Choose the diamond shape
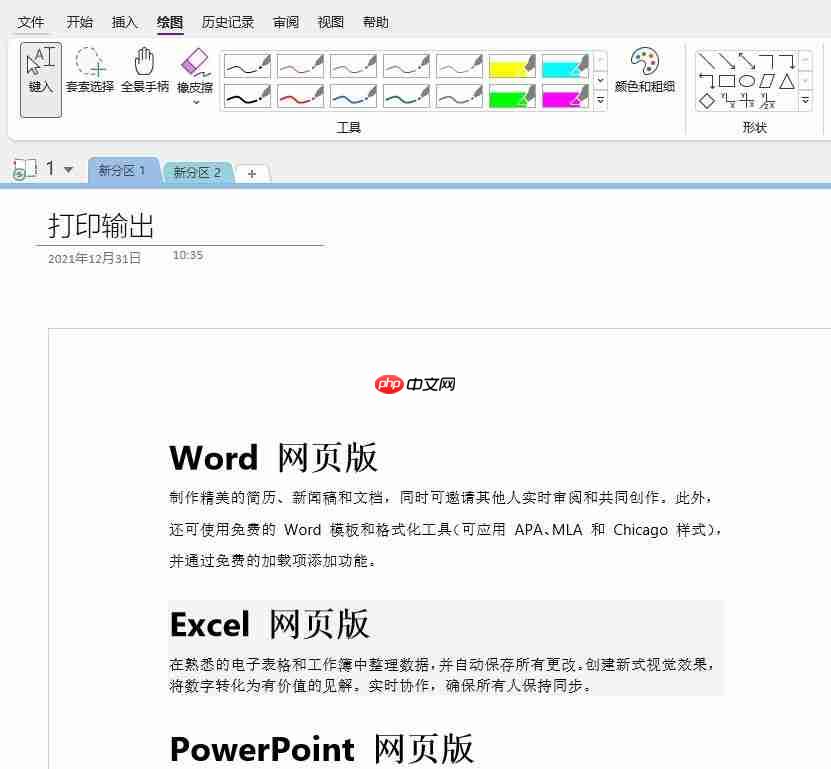Viewport: 831px width, 769px height. (705, 101)
